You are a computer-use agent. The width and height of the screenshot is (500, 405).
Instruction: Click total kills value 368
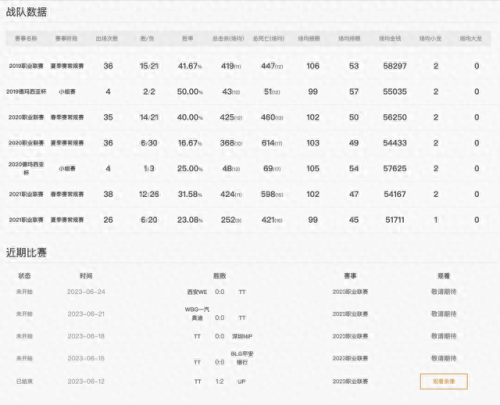coord(227,143)
